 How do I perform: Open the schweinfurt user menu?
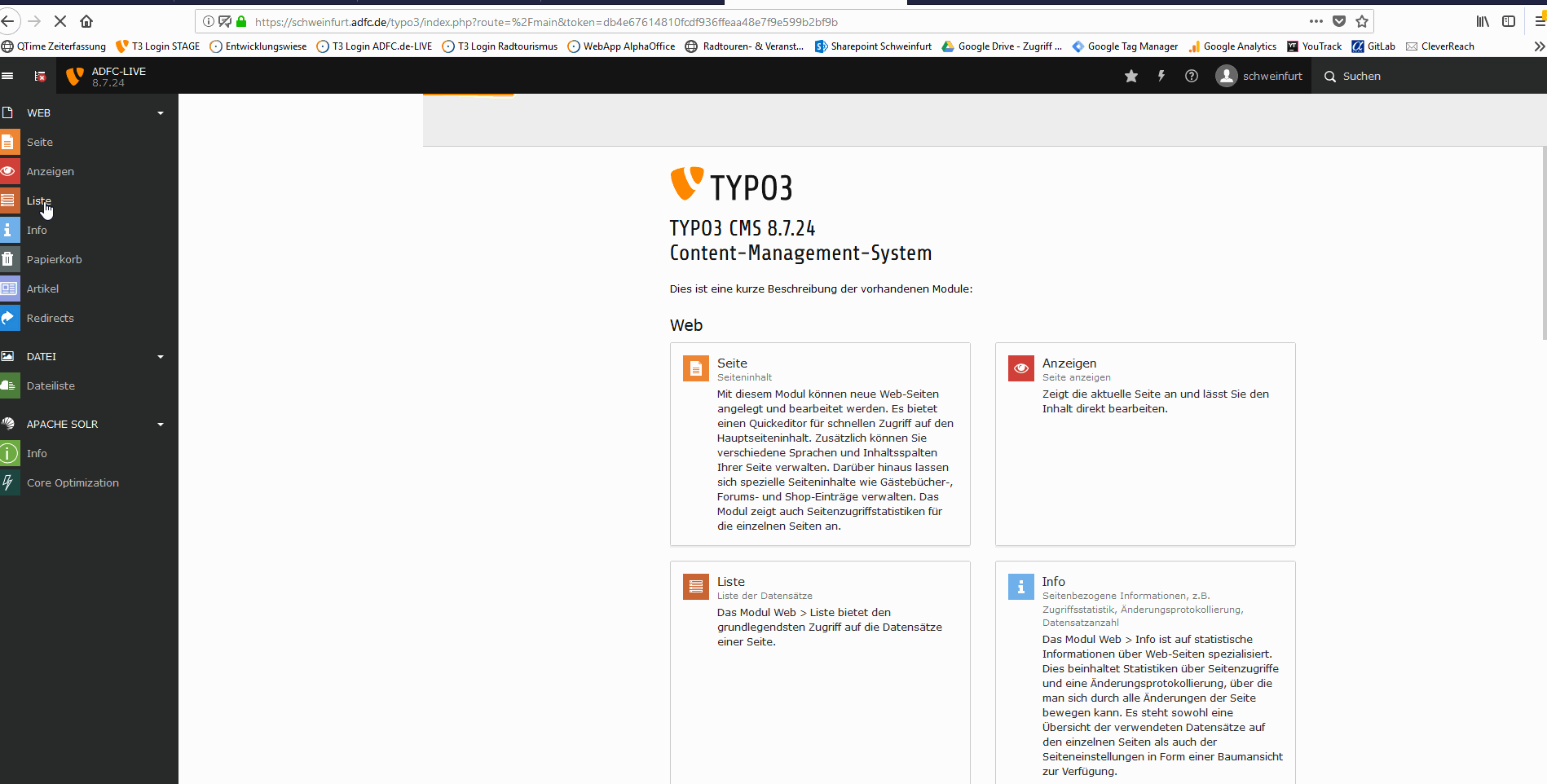[1259, 76]
